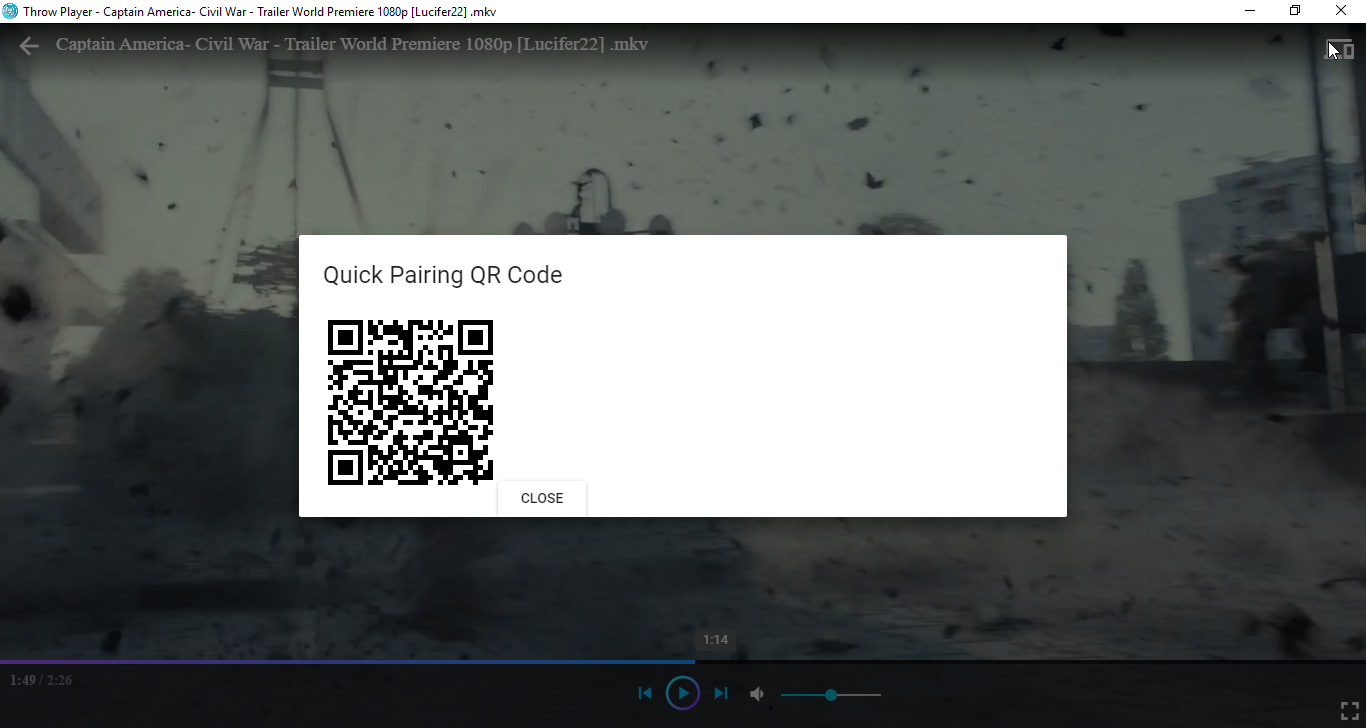
Task: Seek on the video progress bar
Action: point(683,661)
